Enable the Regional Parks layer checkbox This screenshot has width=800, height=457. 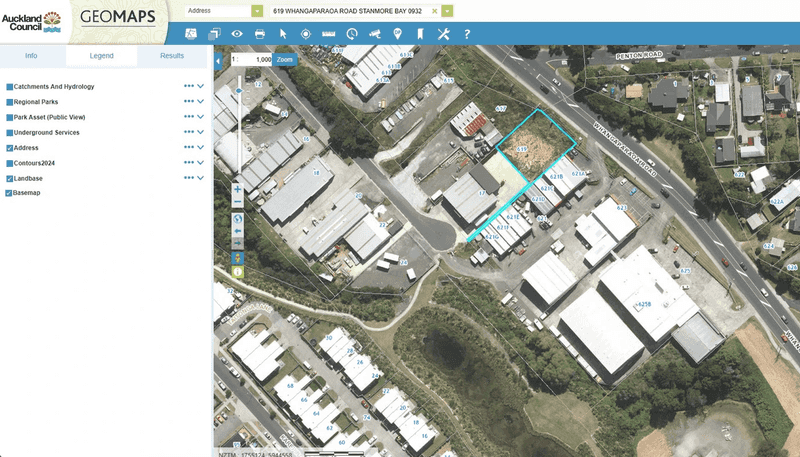tap(10, 102)
